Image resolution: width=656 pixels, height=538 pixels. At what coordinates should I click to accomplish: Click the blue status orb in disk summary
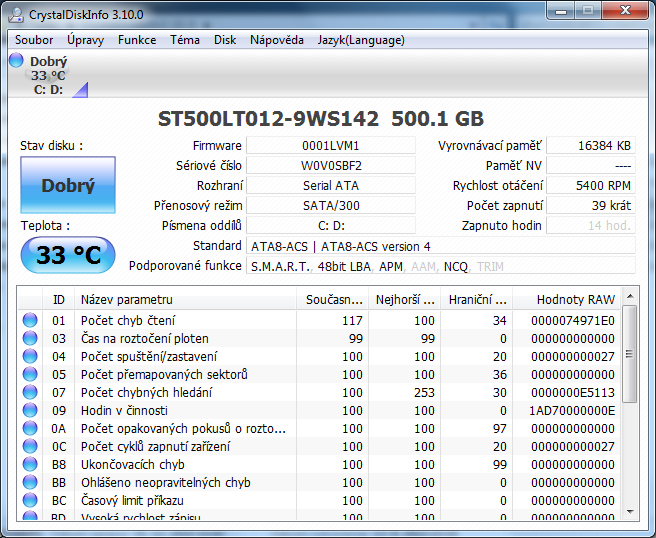[16, 61]
